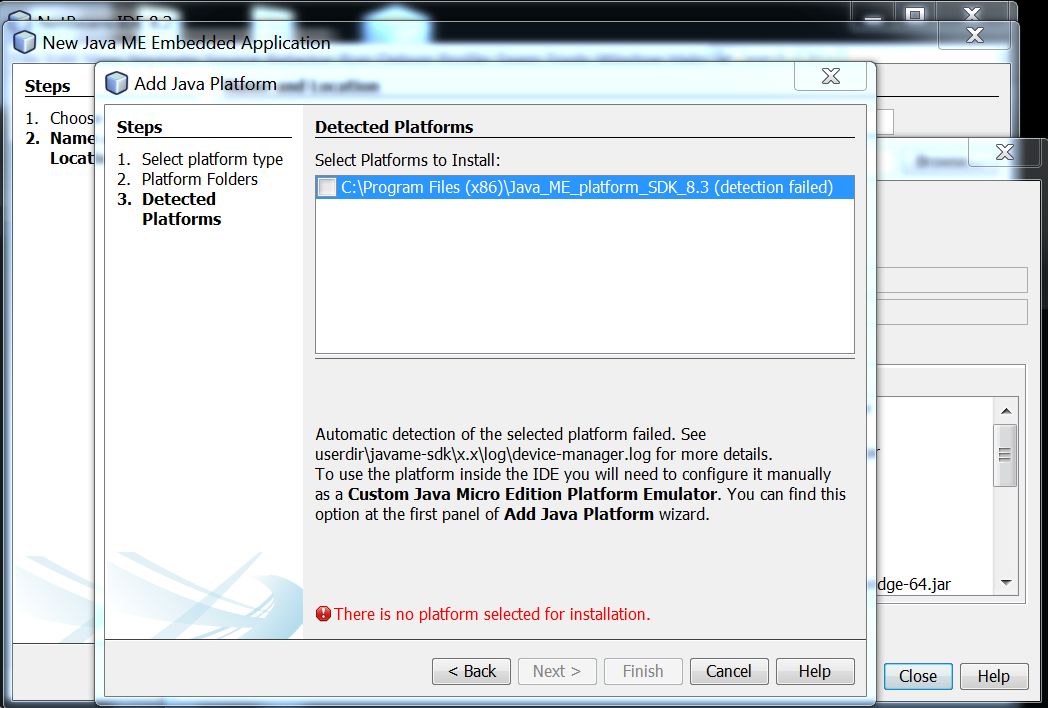1048x708 pixels.
Task: Click the 'Custom Java Micro Edition Platform Emulator' text
Action: click(532, 494)
